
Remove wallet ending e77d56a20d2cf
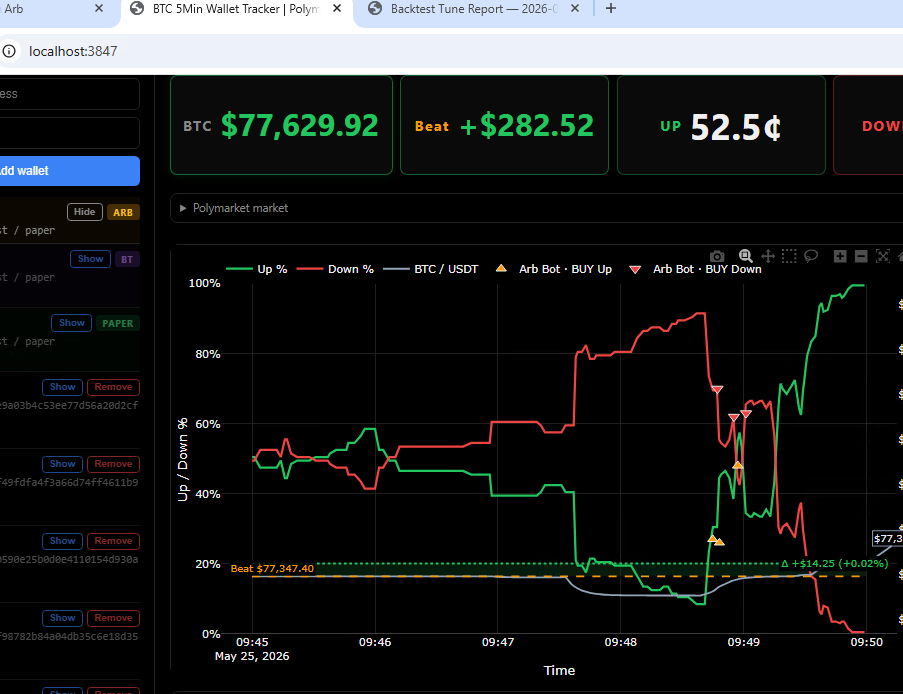coord(113,387)
